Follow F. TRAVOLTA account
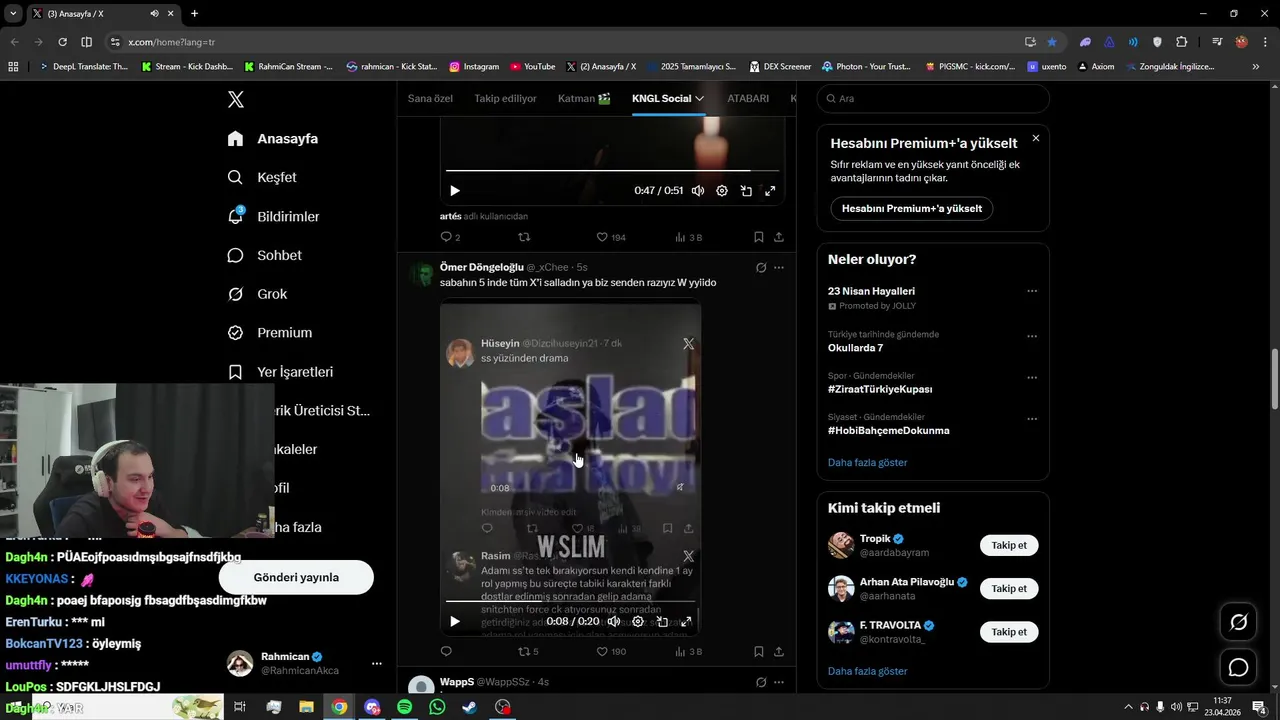The height and width of the screenshot is (720, 1280). (1009, 631)
